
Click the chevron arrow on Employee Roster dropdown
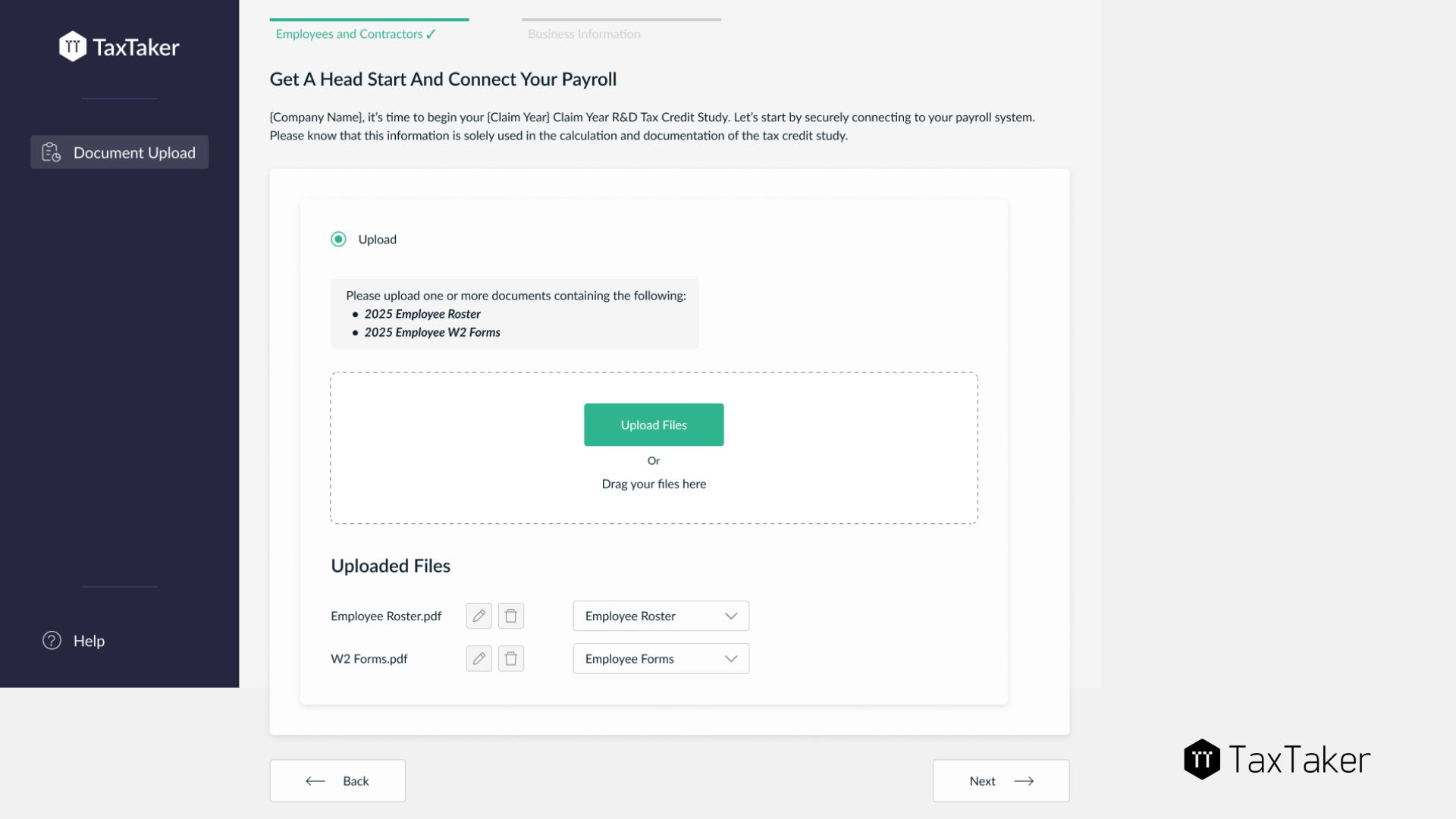pyautogui.click(x=731, y=616)
